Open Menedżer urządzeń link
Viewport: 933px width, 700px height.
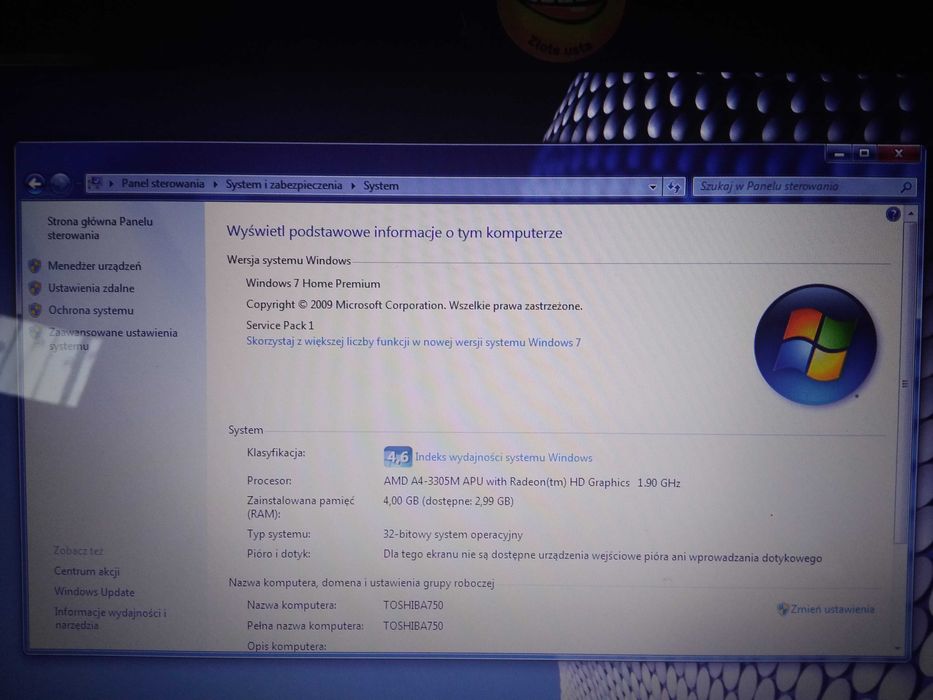tap(95, 266)
